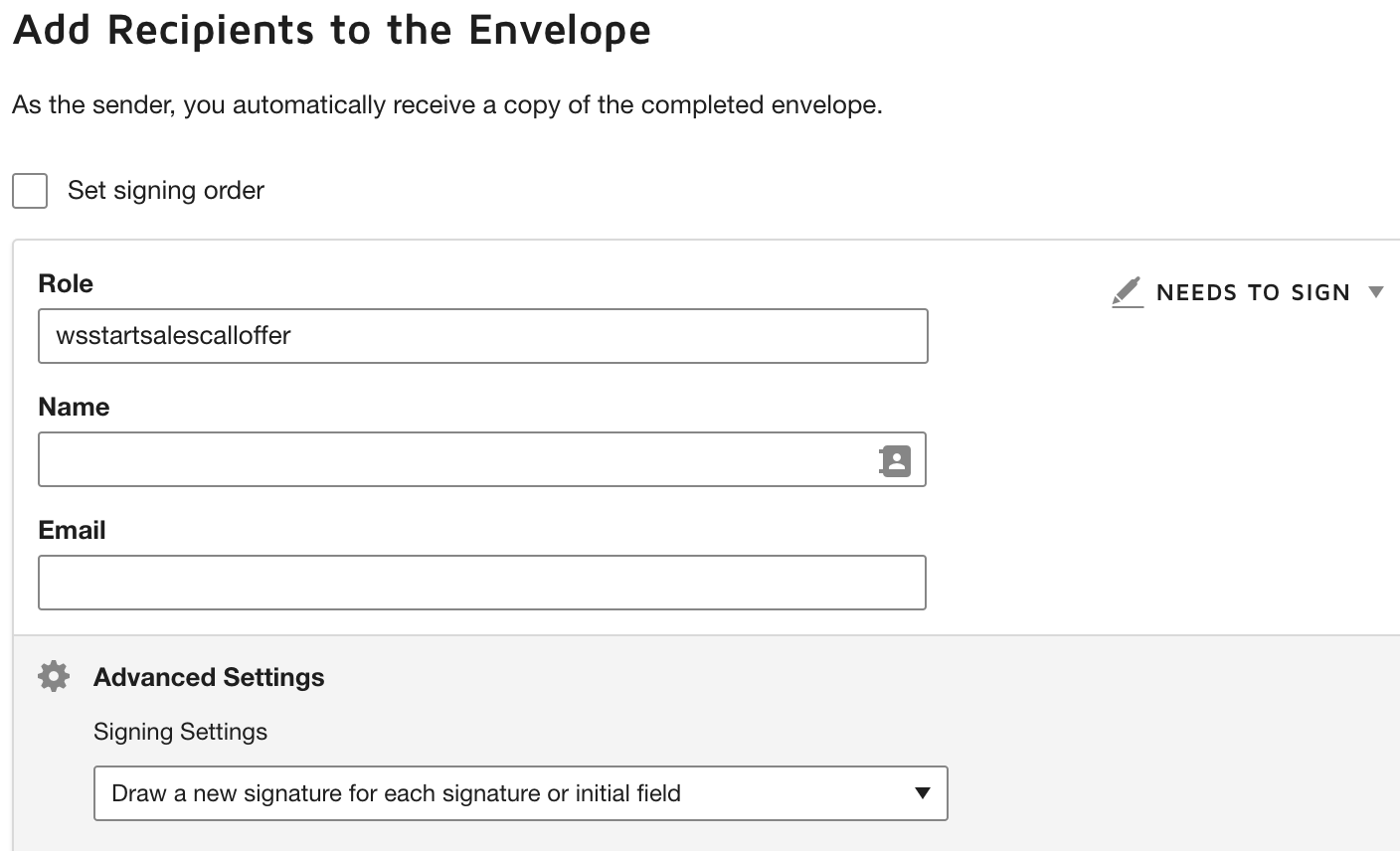Viewport: 1400px width, 851px height.
Task: Select the NEEDS TO SIGN menu
Action: point(1253,292)
